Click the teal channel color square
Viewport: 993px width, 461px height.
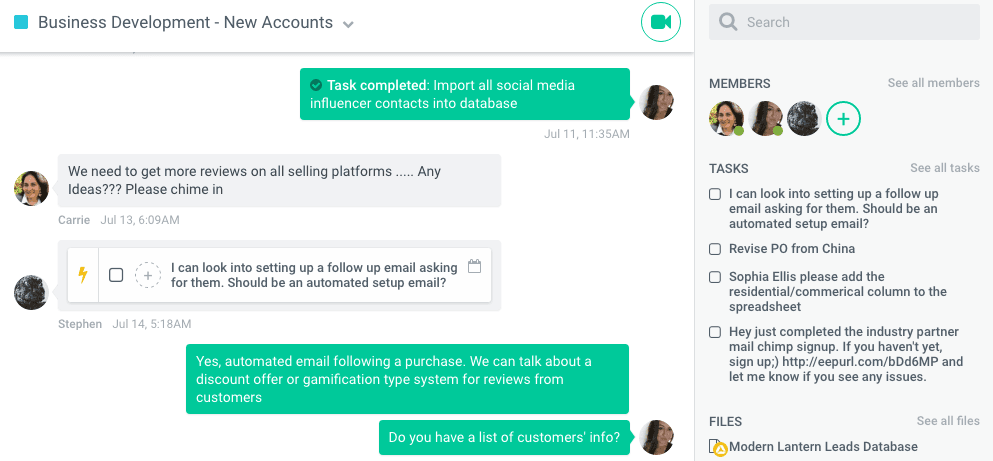tap(21, 22)
